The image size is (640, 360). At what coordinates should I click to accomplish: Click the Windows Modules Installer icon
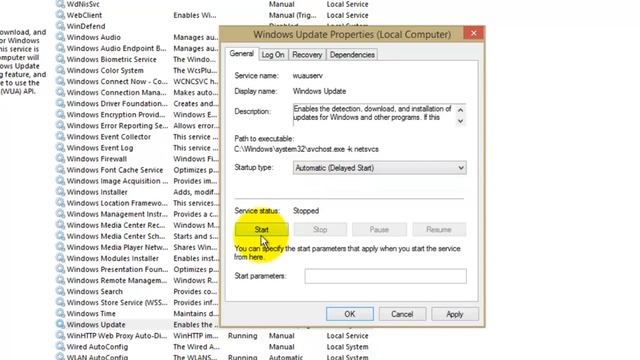(x=60, y=258)
